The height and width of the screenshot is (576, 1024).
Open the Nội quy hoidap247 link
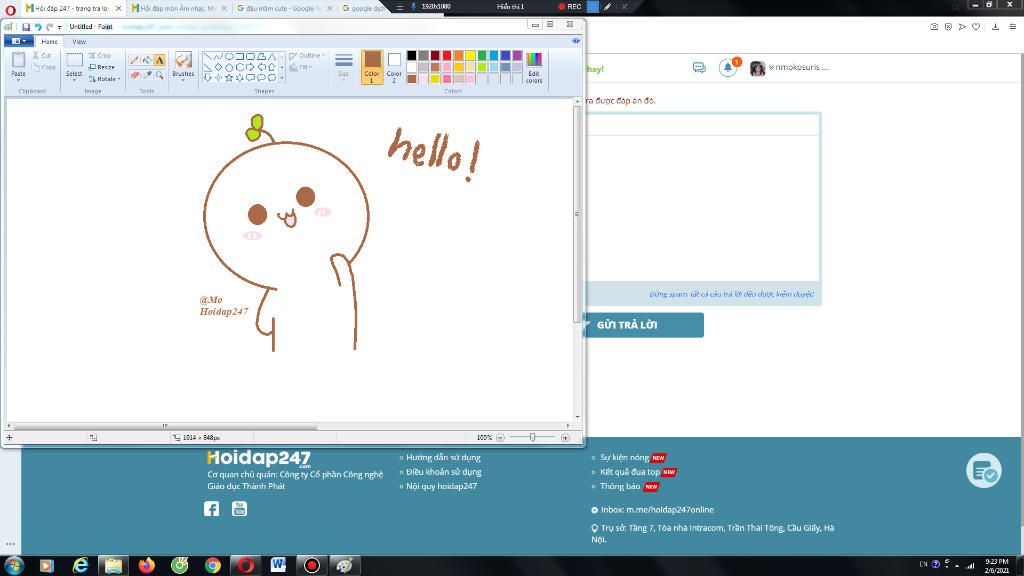(x=441, y=486)
